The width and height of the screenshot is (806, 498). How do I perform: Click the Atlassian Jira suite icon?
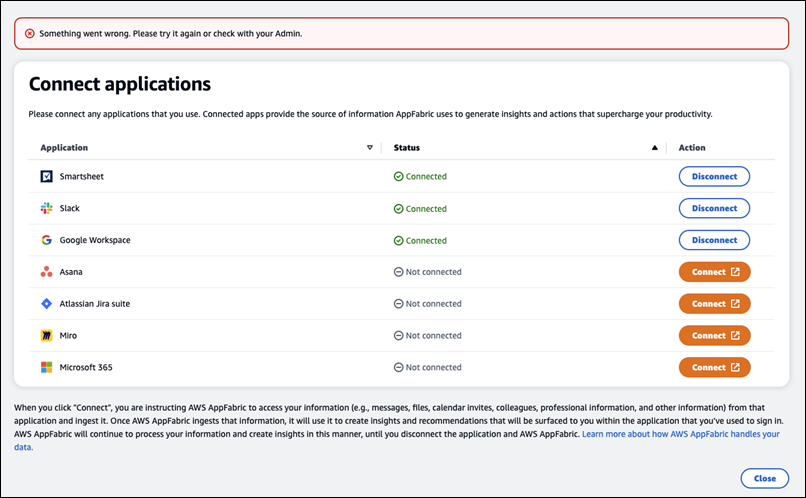(46, 304)
